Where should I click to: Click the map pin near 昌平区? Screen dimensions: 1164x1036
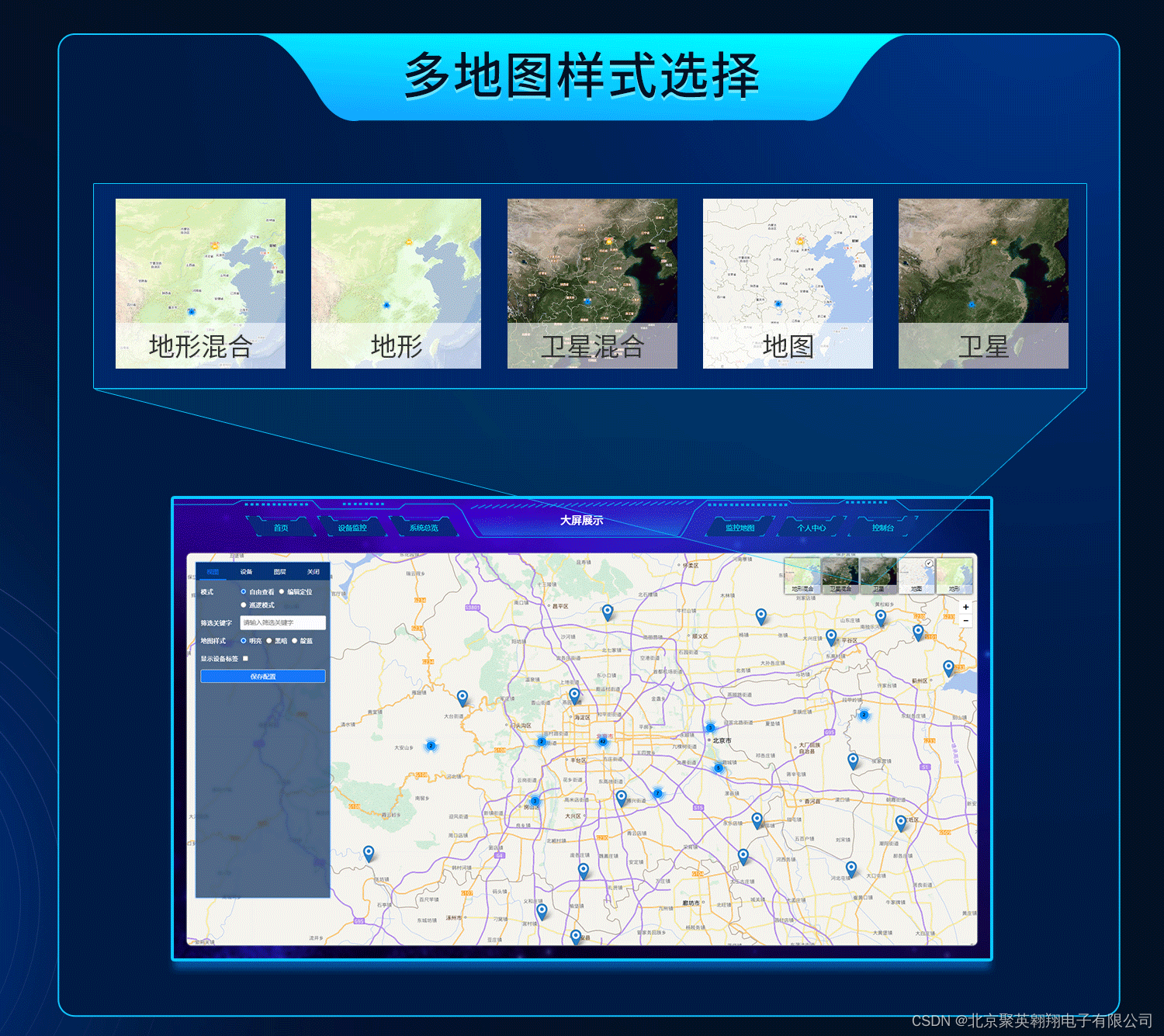click(608, 612)
